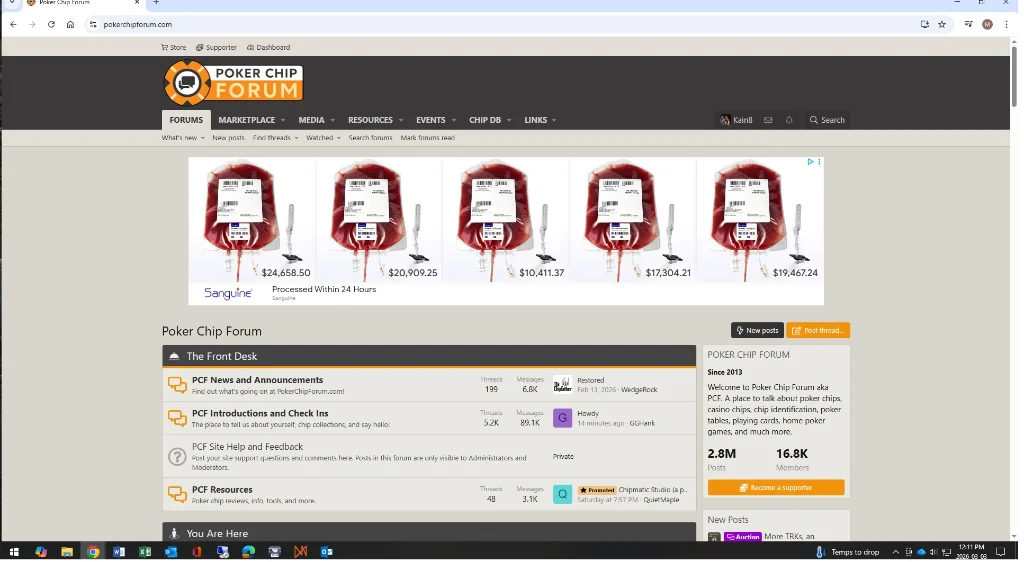Open the $10,411.37 blood bag ad item

[x=506, y=220]
